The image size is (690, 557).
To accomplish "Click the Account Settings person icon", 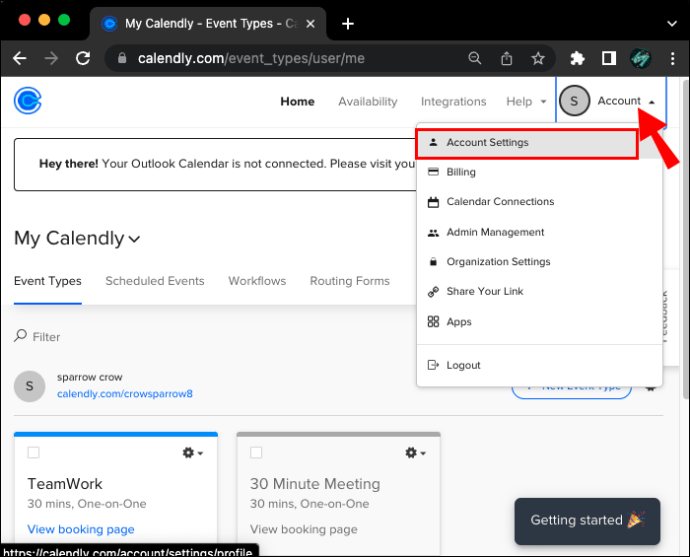I will click(433, 142).
